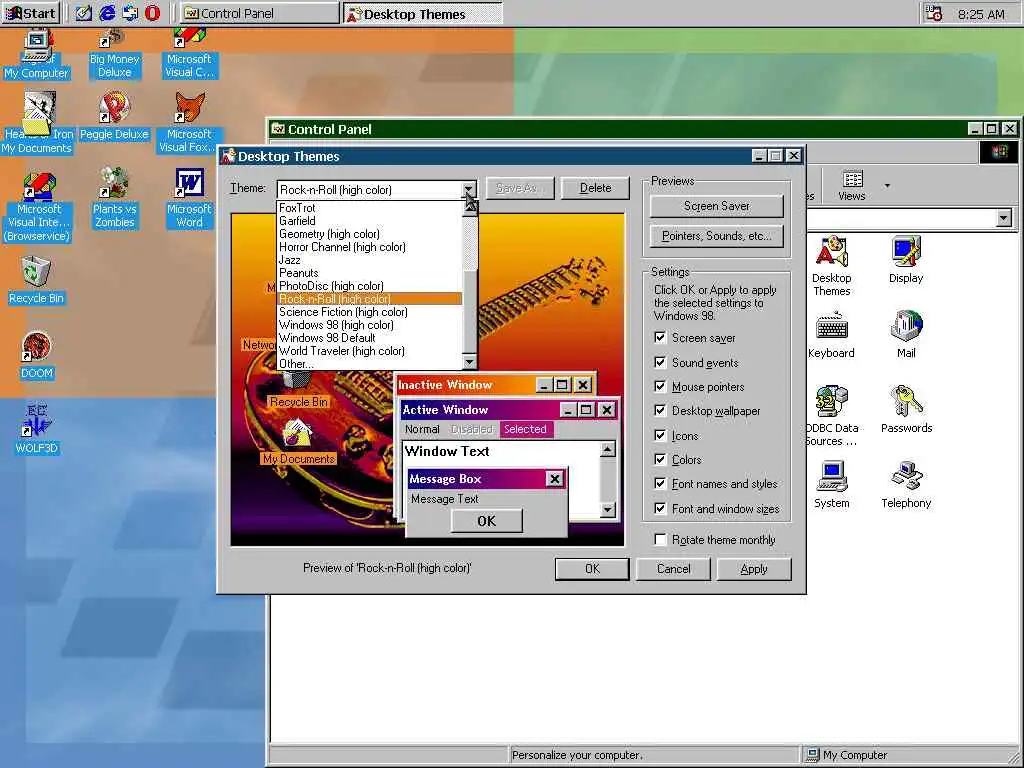Click OK in Desktop Themes dialog

coord(592,569)
